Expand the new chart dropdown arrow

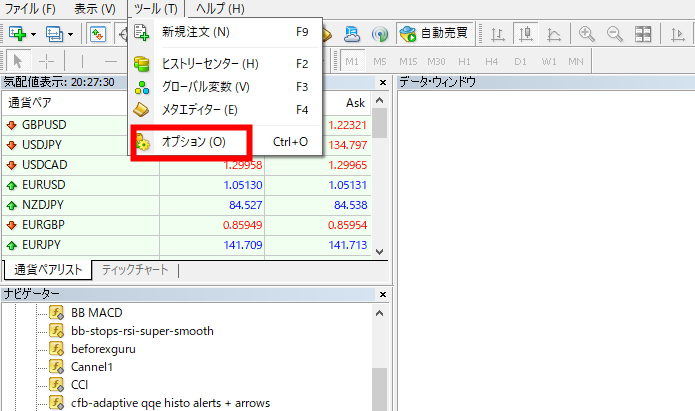(x=34, y=34)
